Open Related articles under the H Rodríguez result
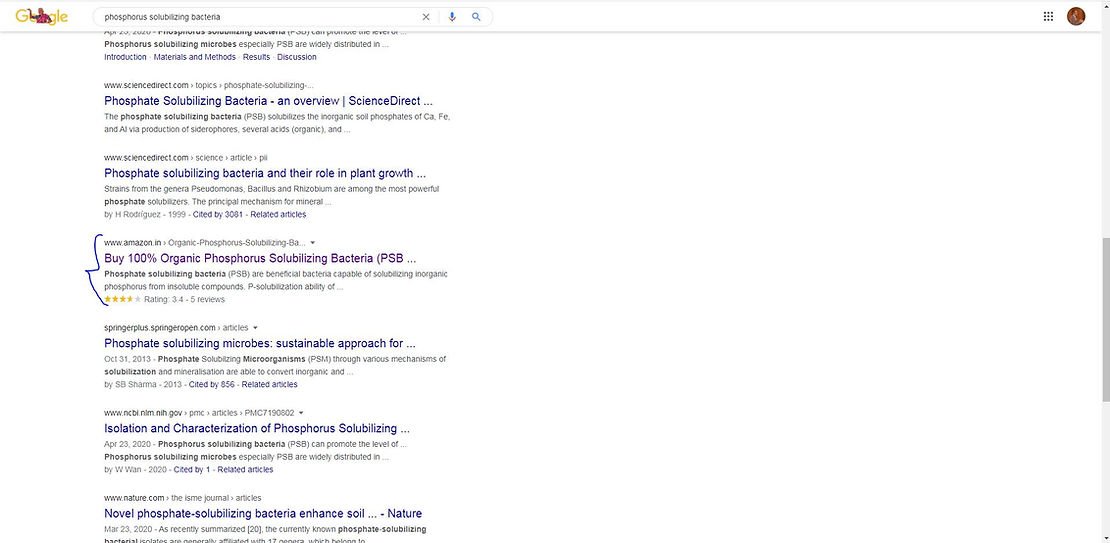 click(x=278, y=214)
